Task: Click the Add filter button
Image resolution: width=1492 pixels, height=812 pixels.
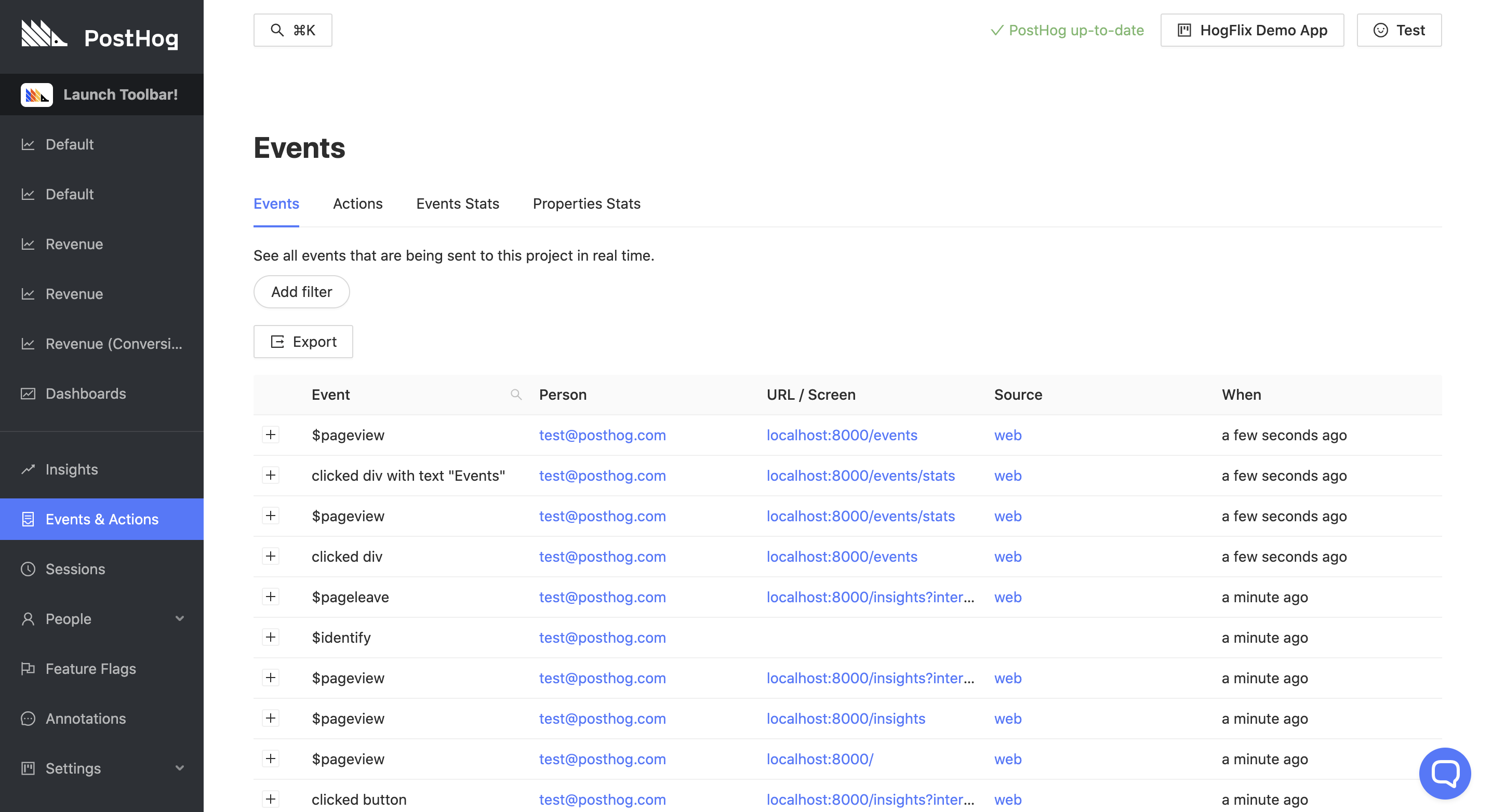Action: tap(301, 292)
